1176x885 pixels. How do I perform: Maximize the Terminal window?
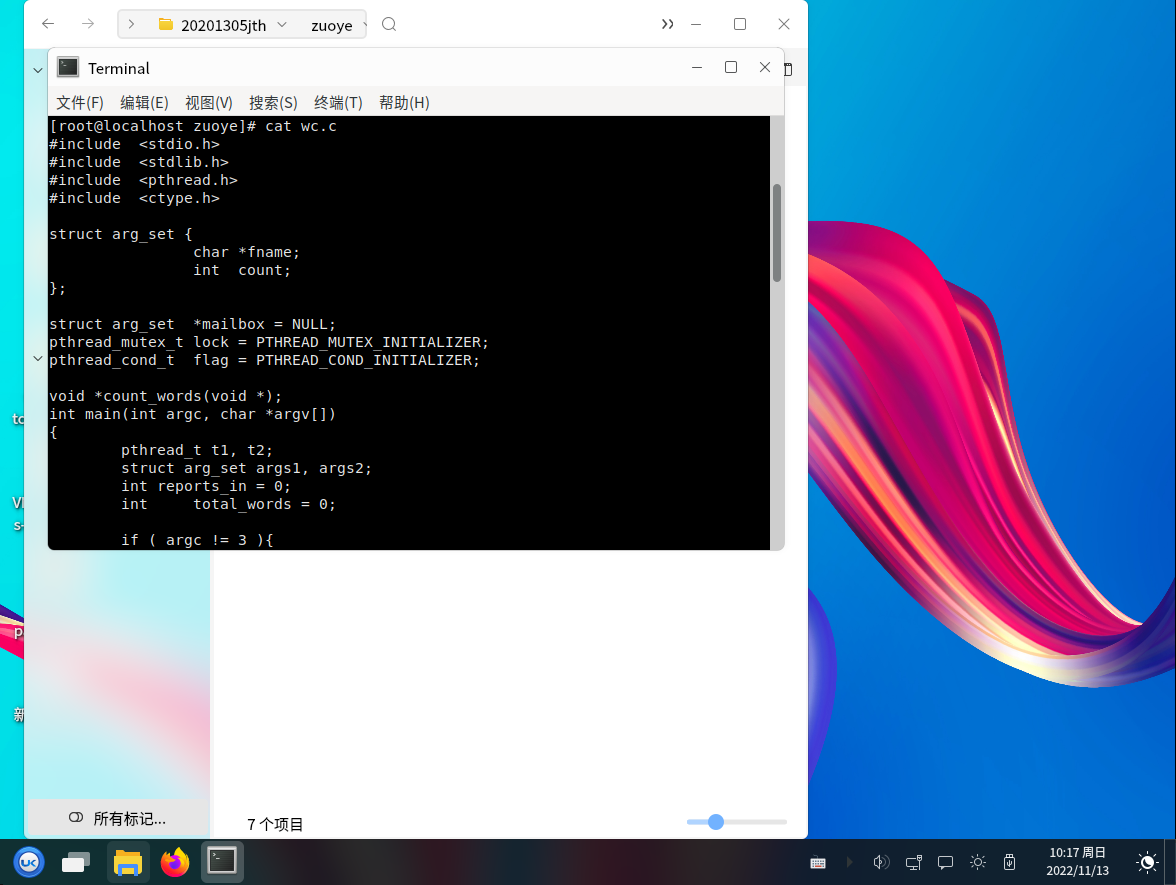[730, 68]
